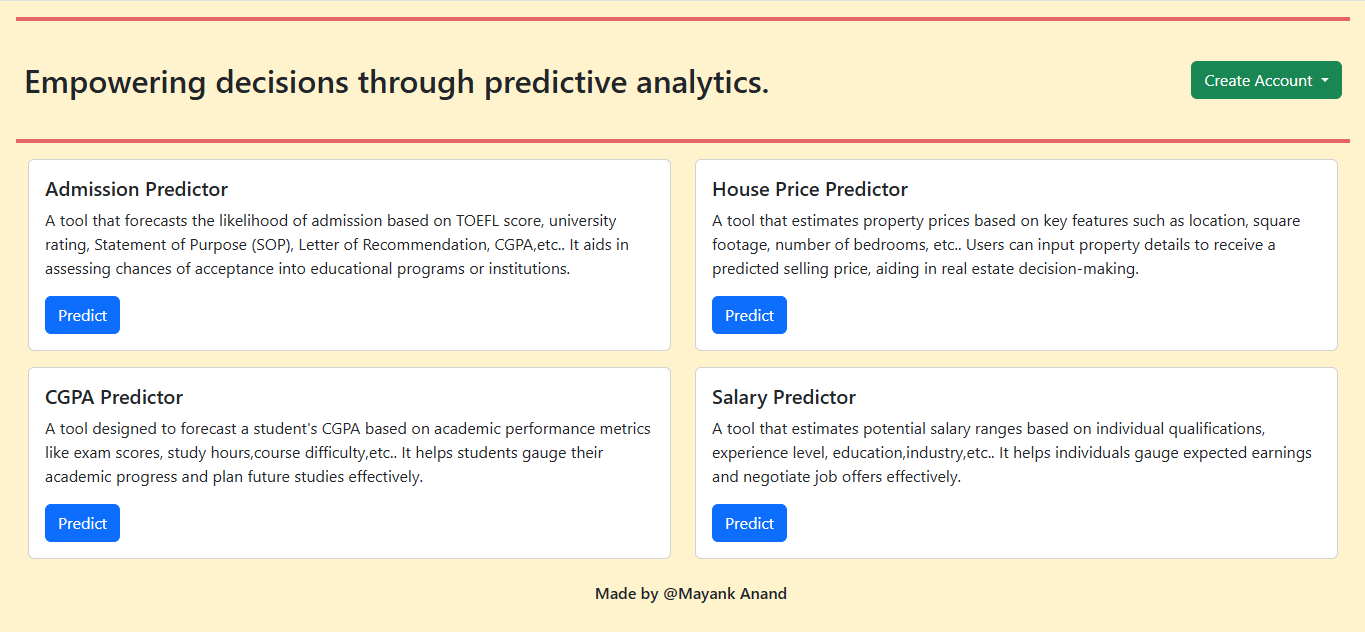Click Predict under House Price Predictor

click(x=749, y=315)
